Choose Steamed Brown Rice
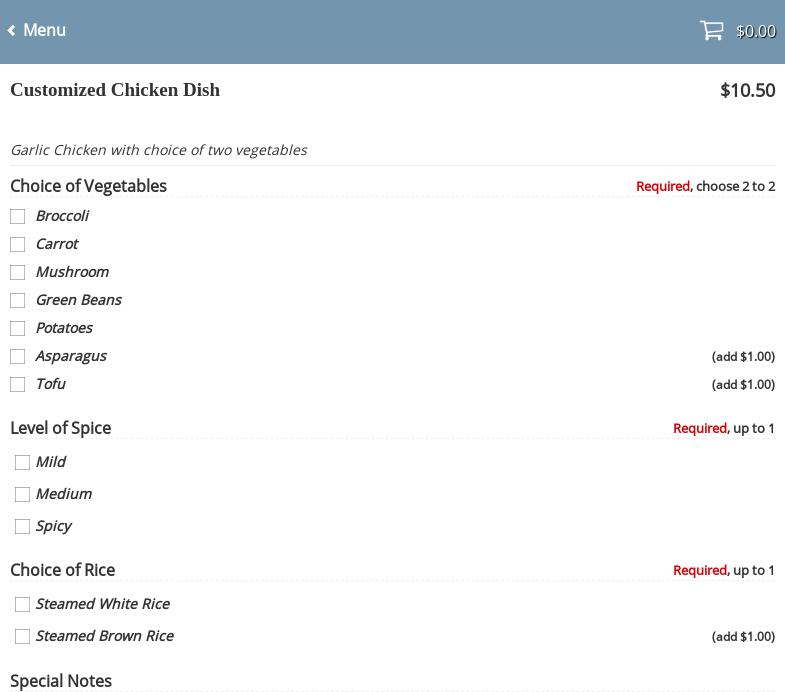 point(23,636)
